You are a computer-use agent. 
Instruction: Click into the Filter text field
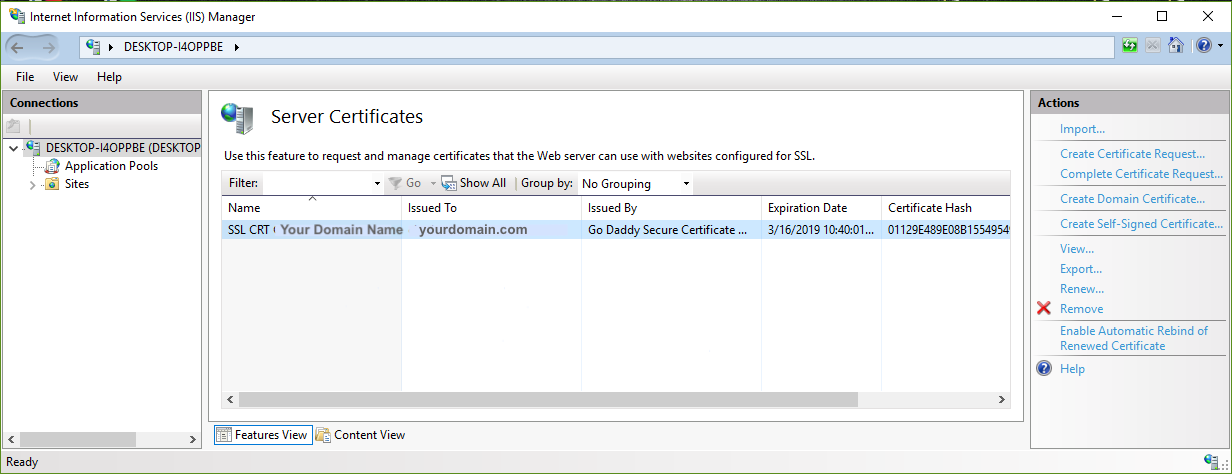(316, 184)
